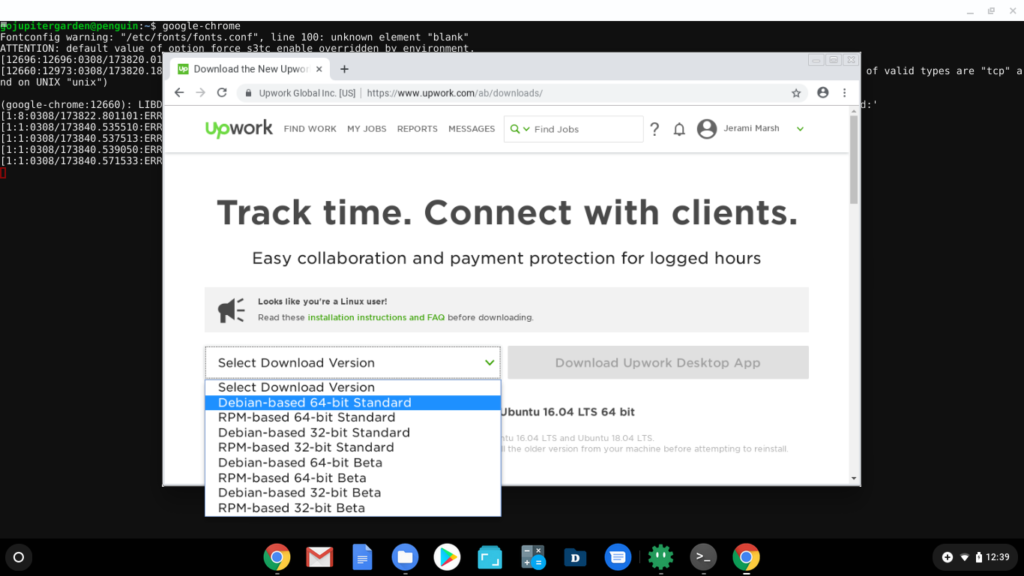
Task: Choose Debian-based 32-bit Standard
Action: 353,432
